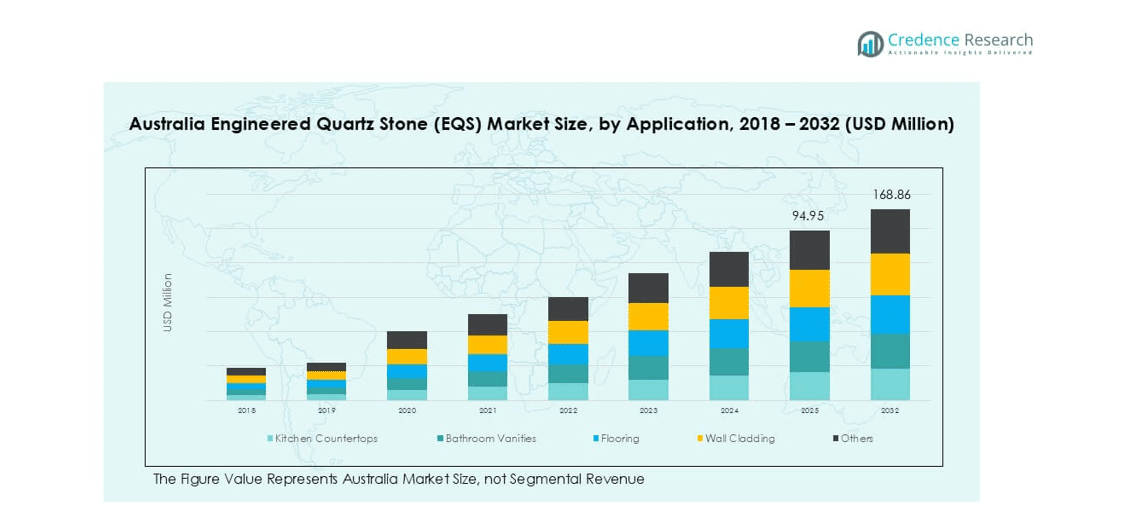Select the Others segment of the 2032 bar
This screenshot has height=525, width=1147.
click(x=890, y=231)
